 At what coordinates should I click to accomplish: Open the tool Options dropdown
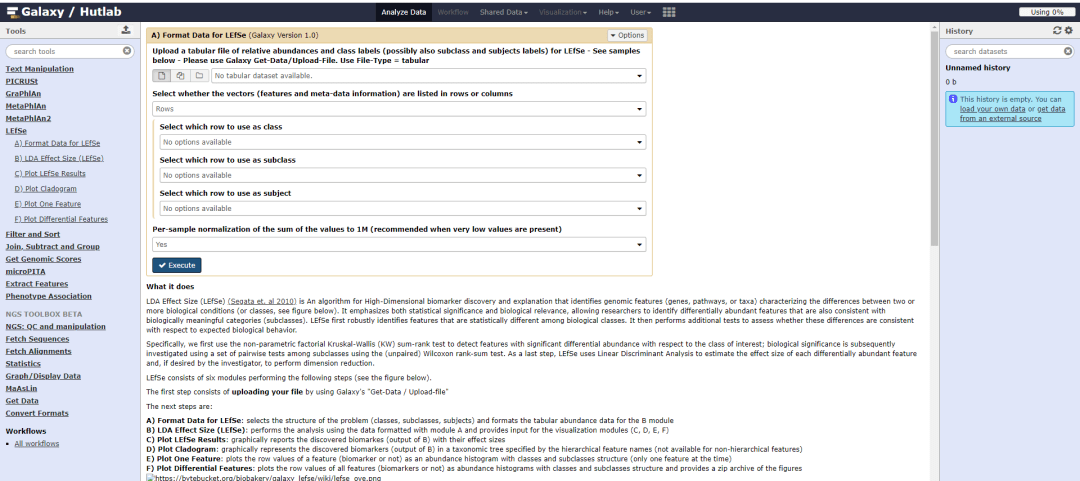(x=626, y=35)
